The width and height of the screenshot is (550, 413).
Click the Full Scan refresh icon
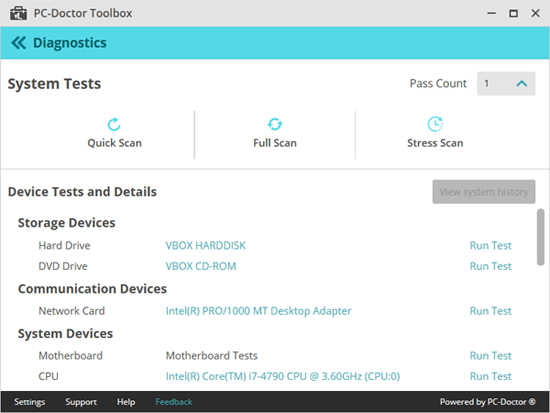click(x=275, y=124)
